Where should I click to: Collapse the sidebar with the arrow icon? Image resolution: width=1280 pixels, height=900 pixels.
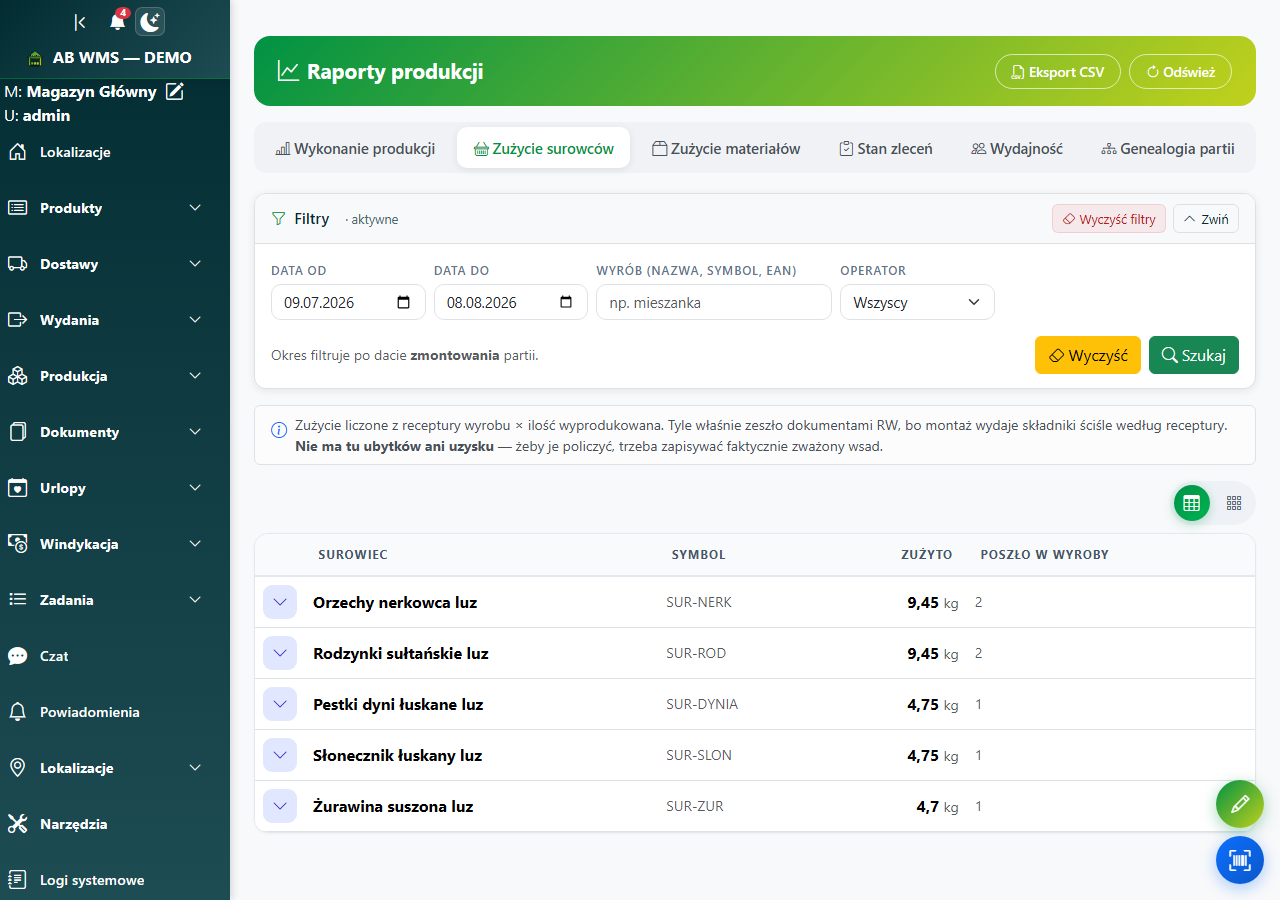click(80, 22)
